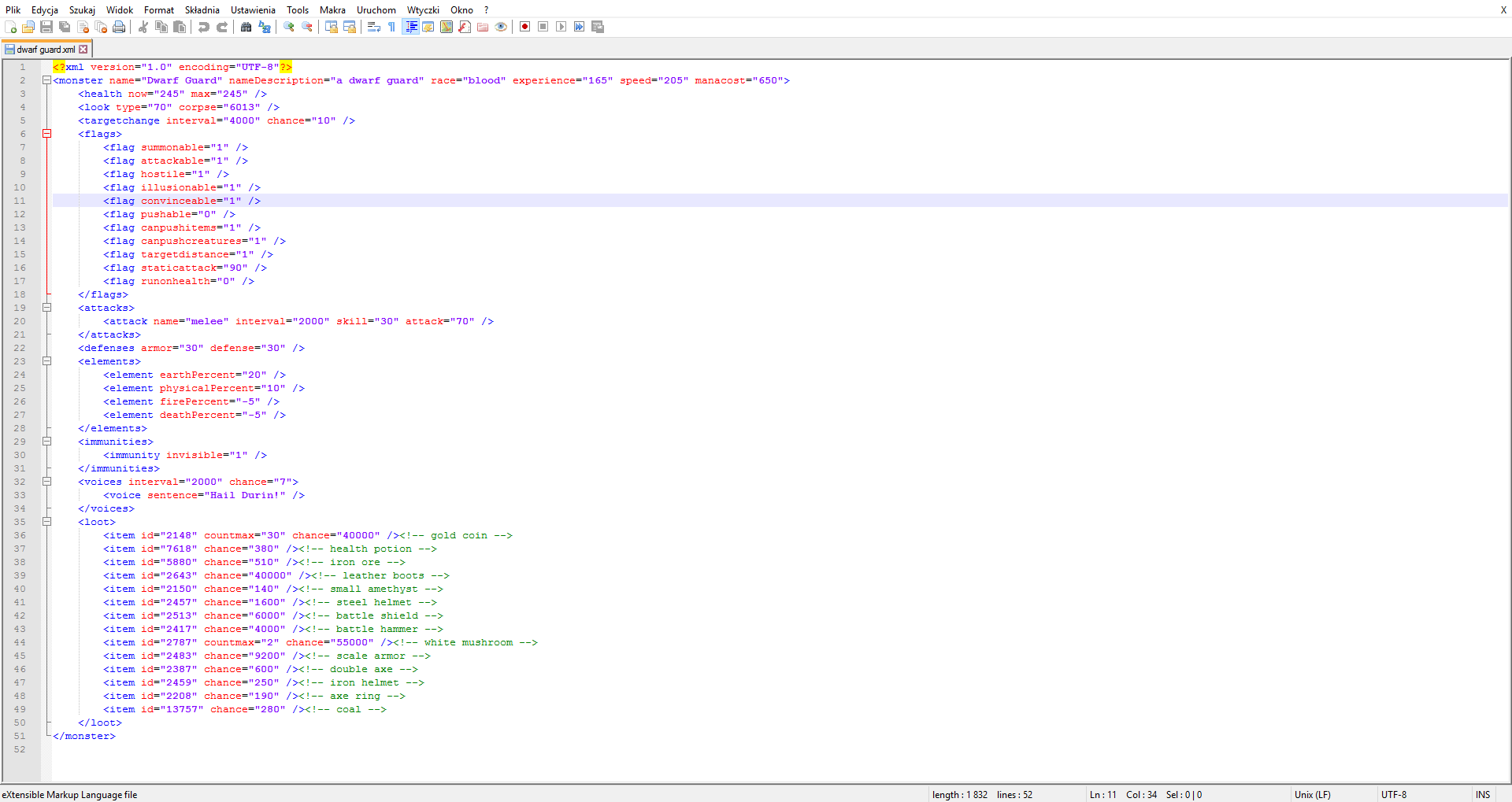Click the defenses armor line in the editor

191,348
